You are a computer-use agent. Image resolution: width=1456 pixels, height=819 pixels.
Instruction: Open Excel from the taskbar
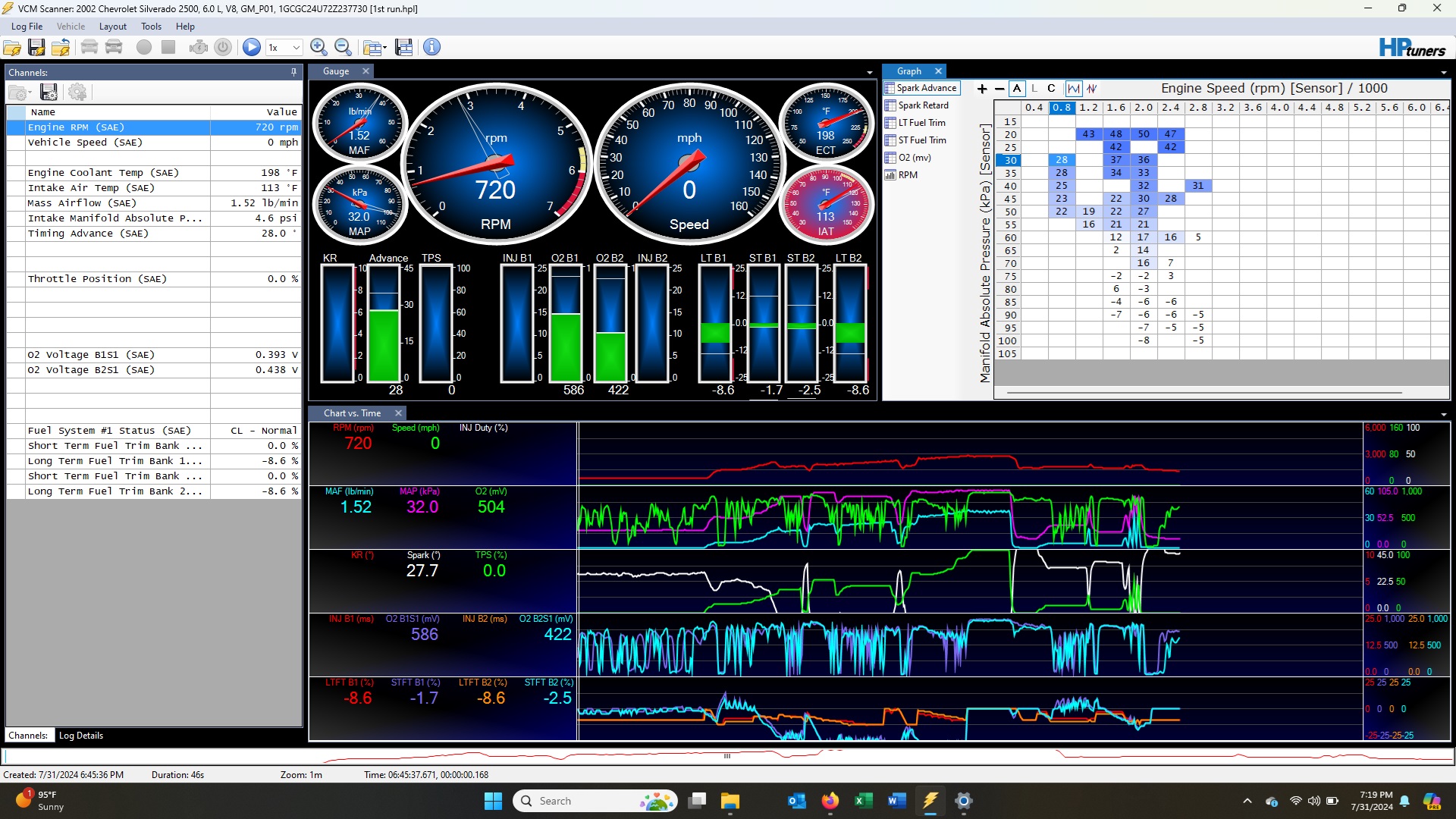point(863,801)
